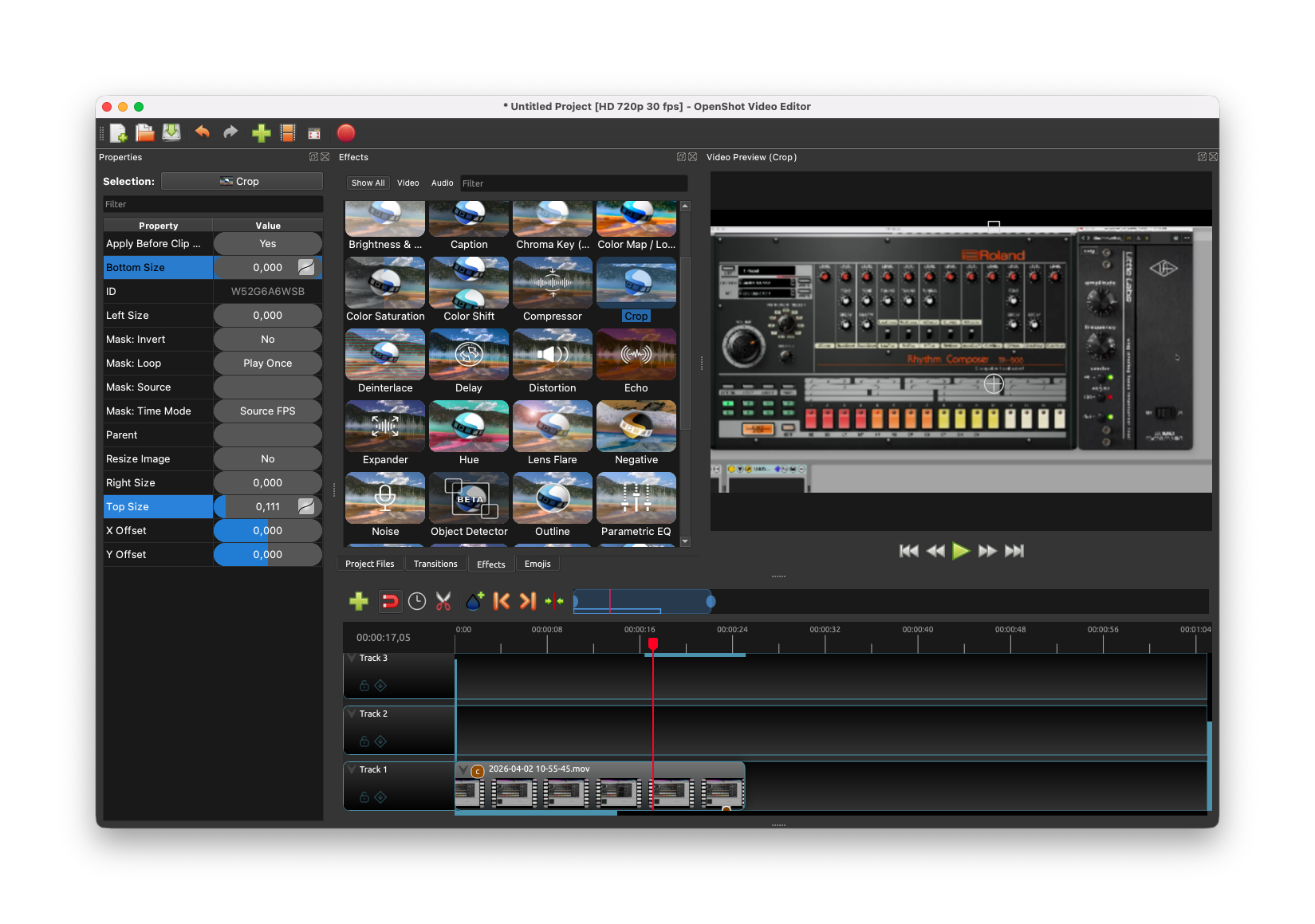Click the Save Project toolbar icon
This screenshot has width=1315, height=924.
tap(171, 133)
